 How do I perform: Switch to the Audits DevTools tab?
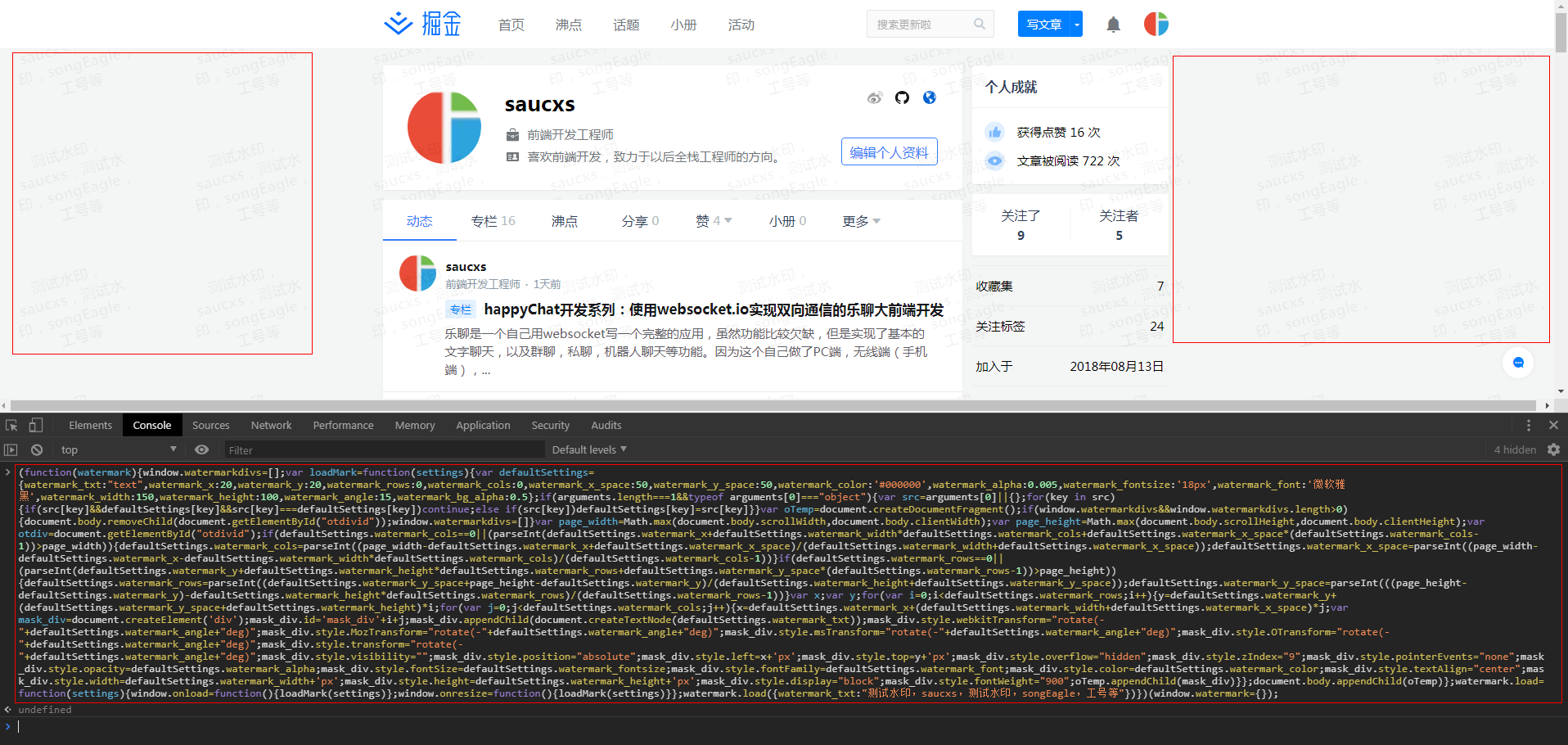point(606,425)
